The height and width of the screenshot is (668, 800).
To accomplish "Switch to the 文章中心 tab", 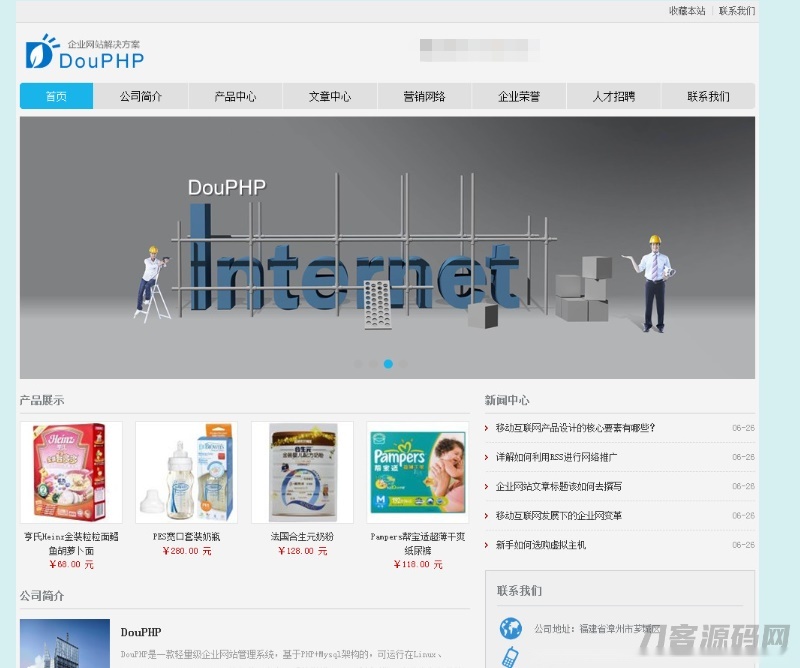I will click(x=327, y=96).
